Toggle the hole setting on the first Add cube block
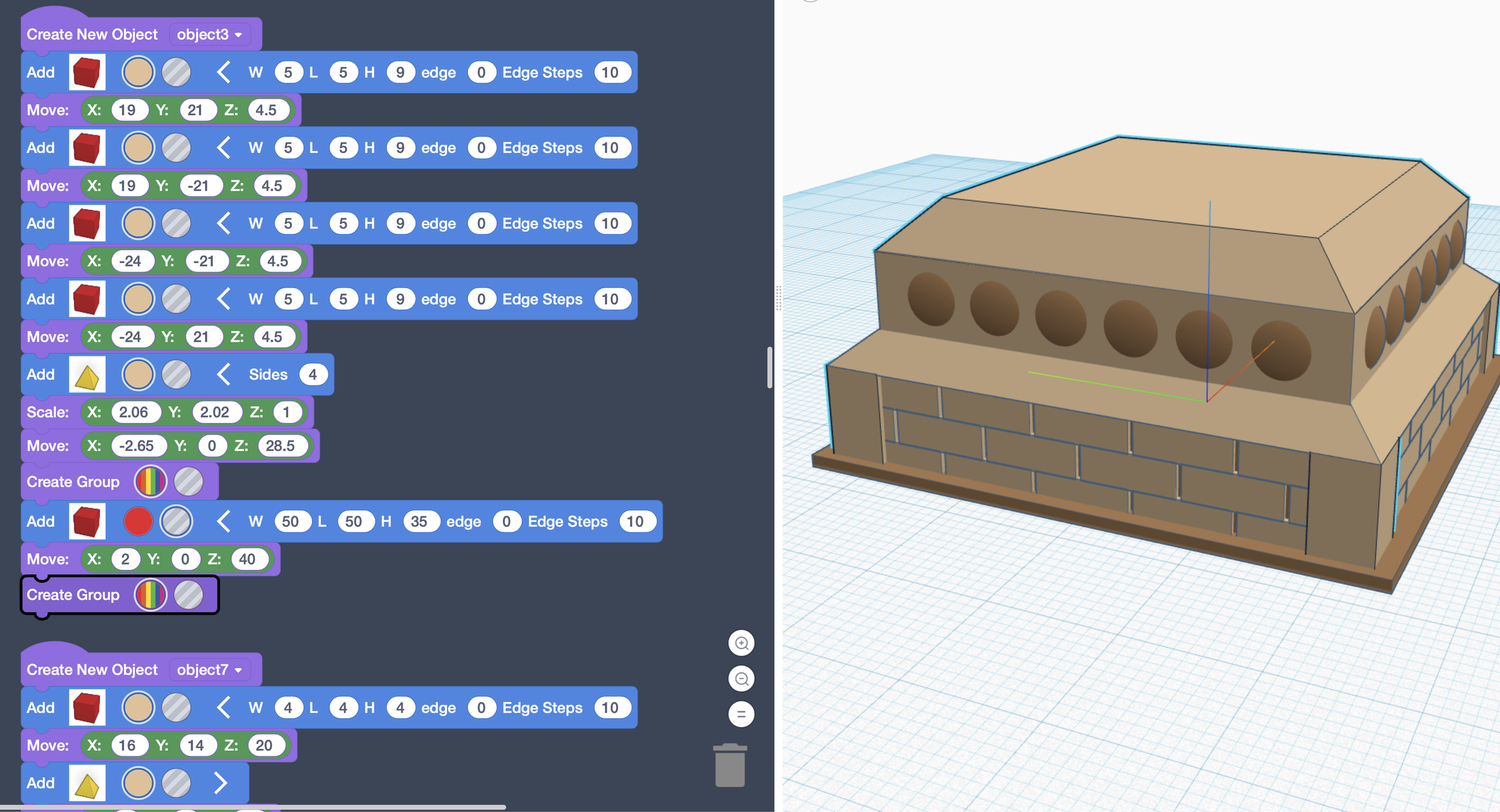Screen dimensions: 1500x812 point(176,72)
